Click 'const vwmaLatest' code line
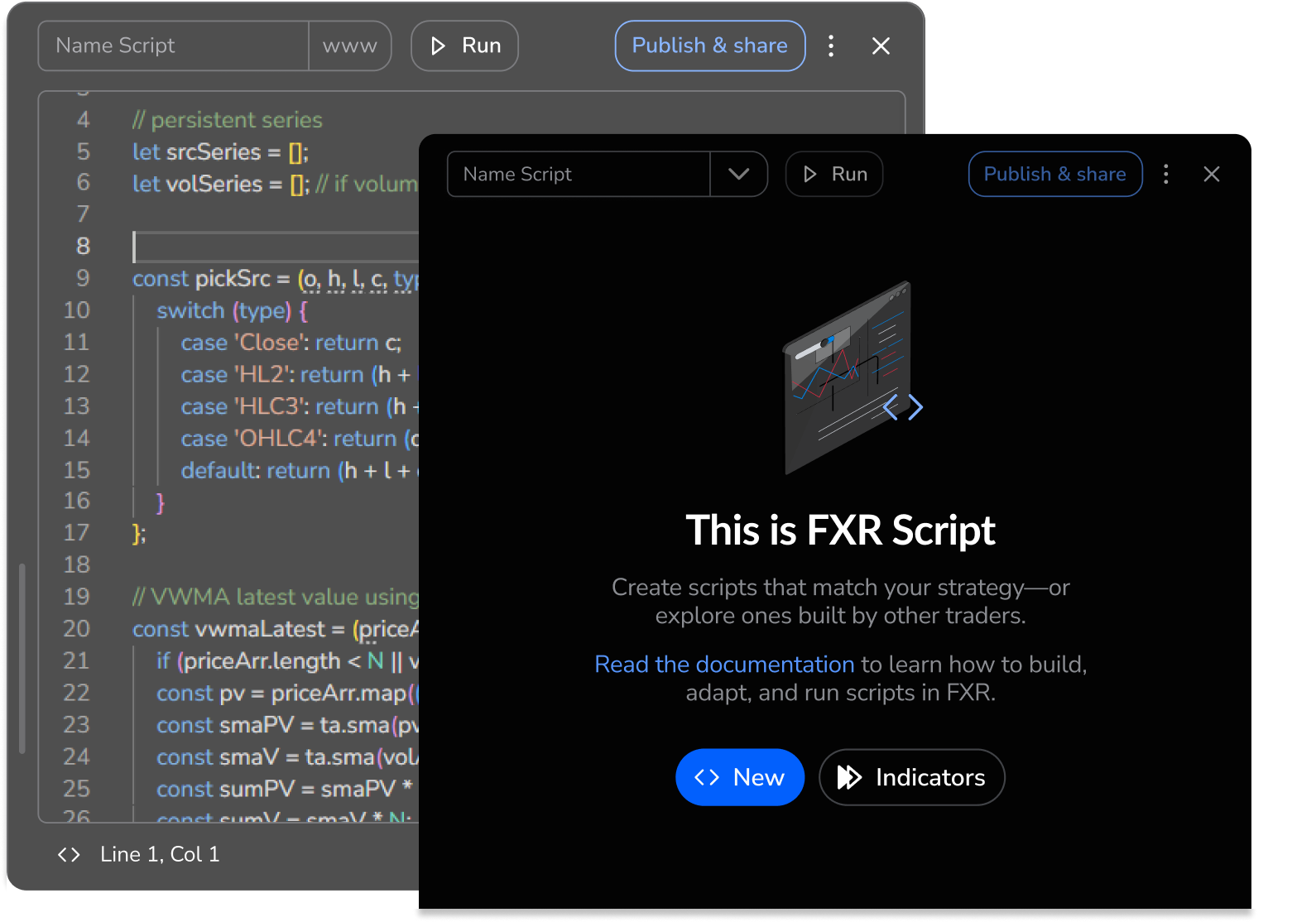Image resolution: width=1316 pixels, height=922 pixels. (x=276, y=629)
